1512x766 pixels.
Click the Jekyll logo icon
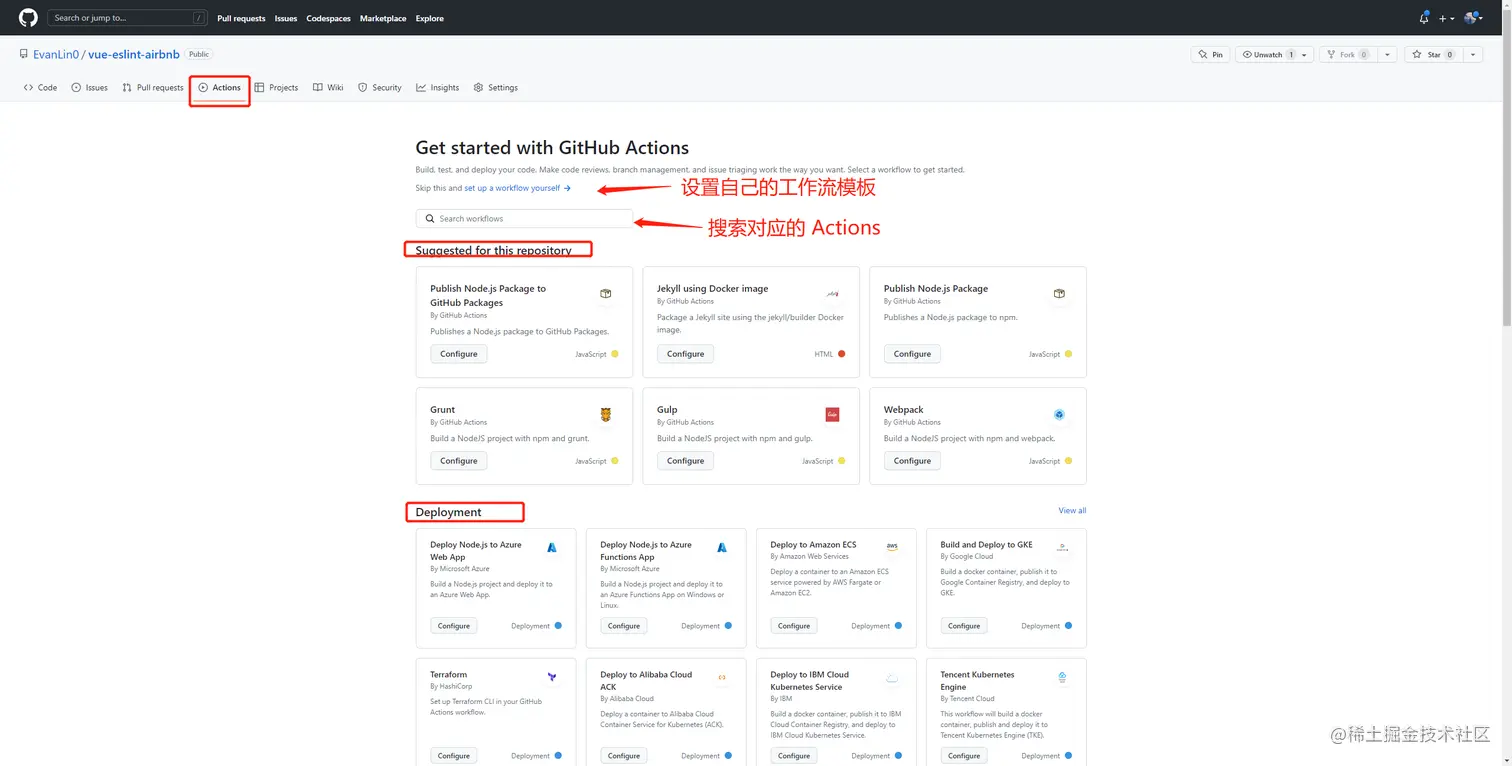(x=832, y=294)
